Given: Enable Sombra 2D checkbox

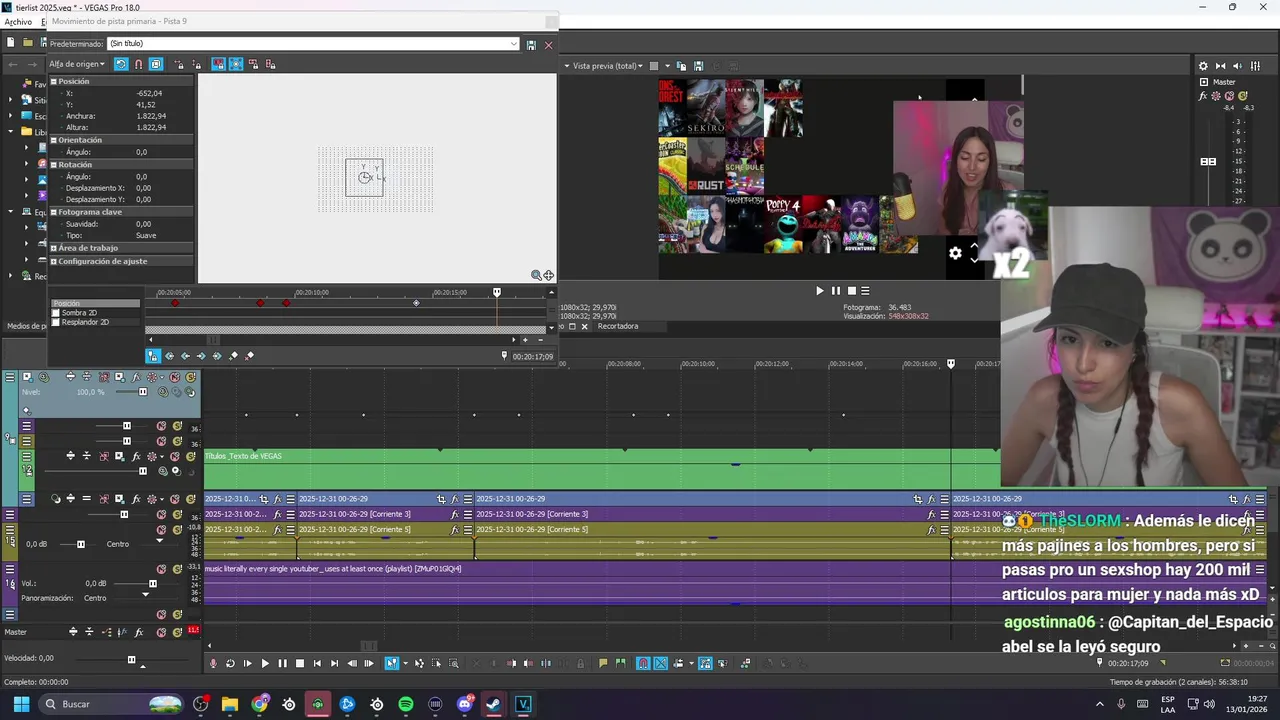Looking at the screenshot, I should pyautogui.click(x=56, y=313).
